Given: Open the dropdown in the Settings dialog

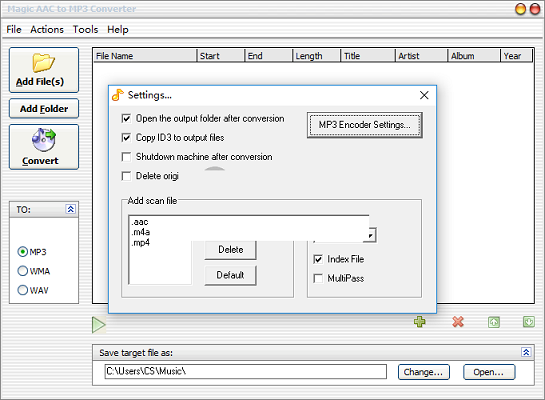Looking at the screenshot, I should [371, 235].
